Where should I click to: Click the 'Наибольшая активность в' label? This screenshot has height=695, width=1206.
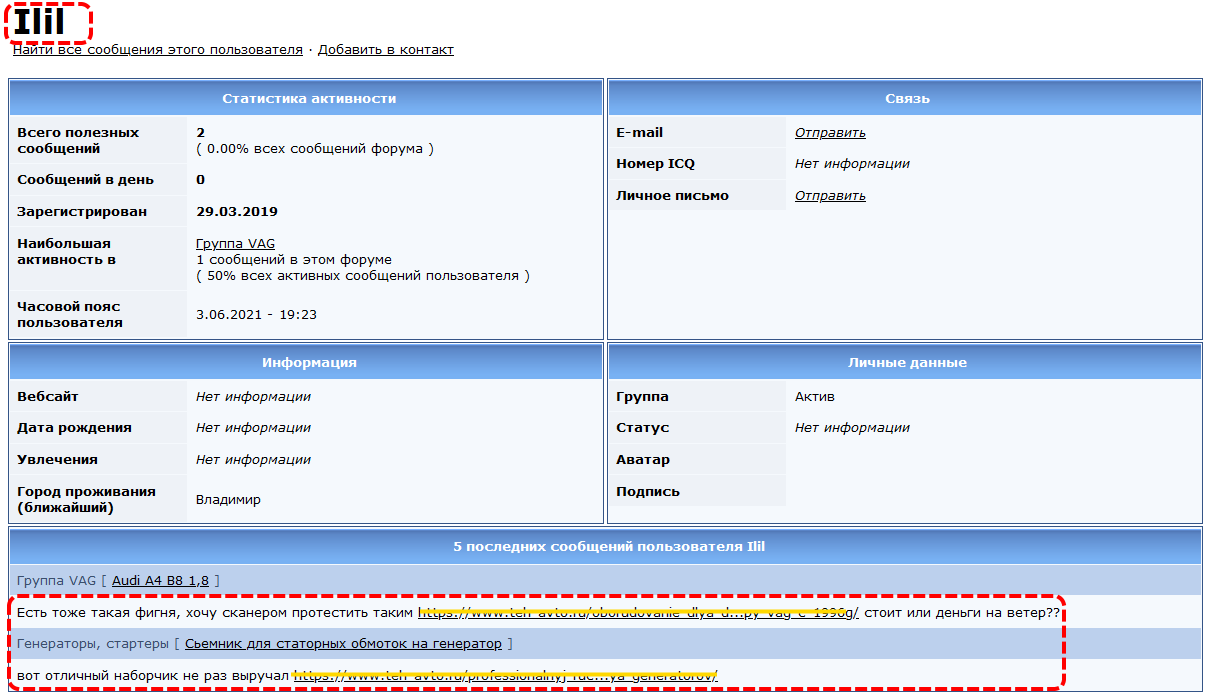(66, 251)
